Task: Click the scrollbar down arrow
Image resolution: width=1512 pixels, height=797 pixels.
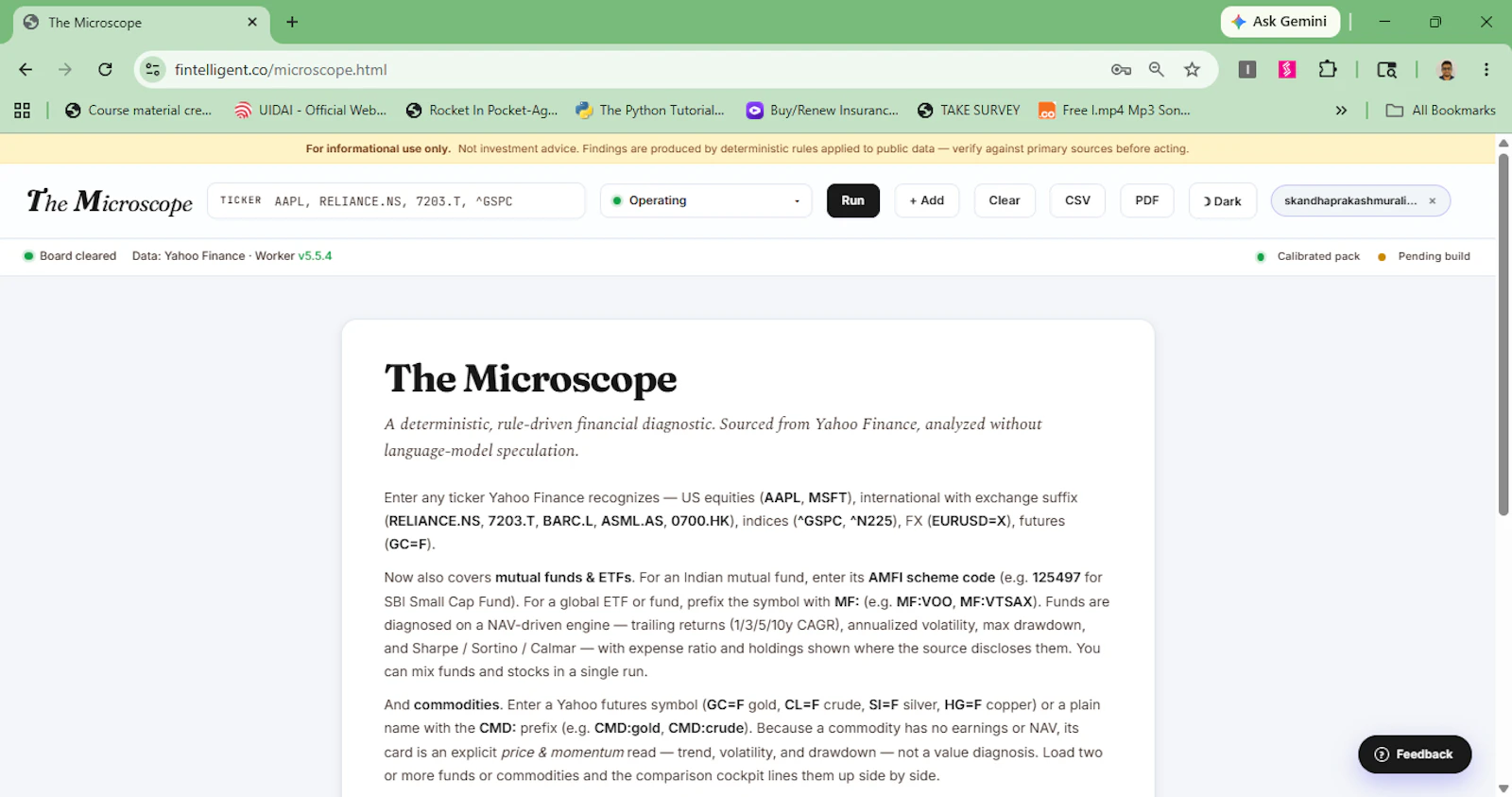Action: tap(1503, 788)
